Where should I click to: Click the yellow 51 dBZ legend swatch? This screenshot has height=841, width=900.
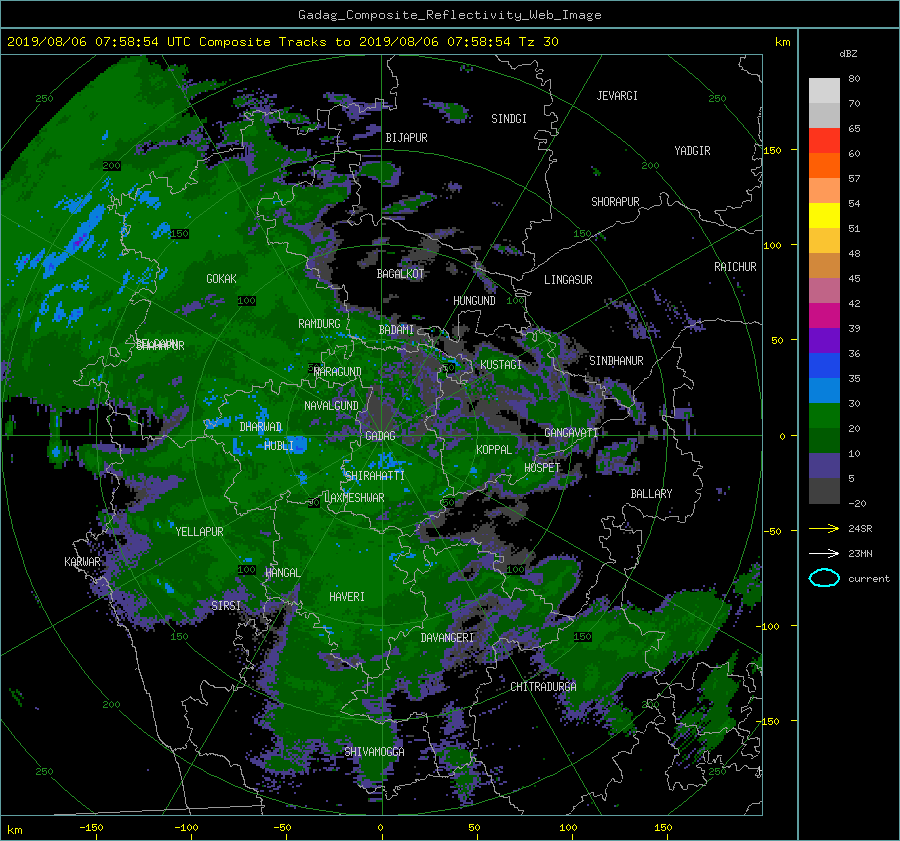[x=824, y=216]
